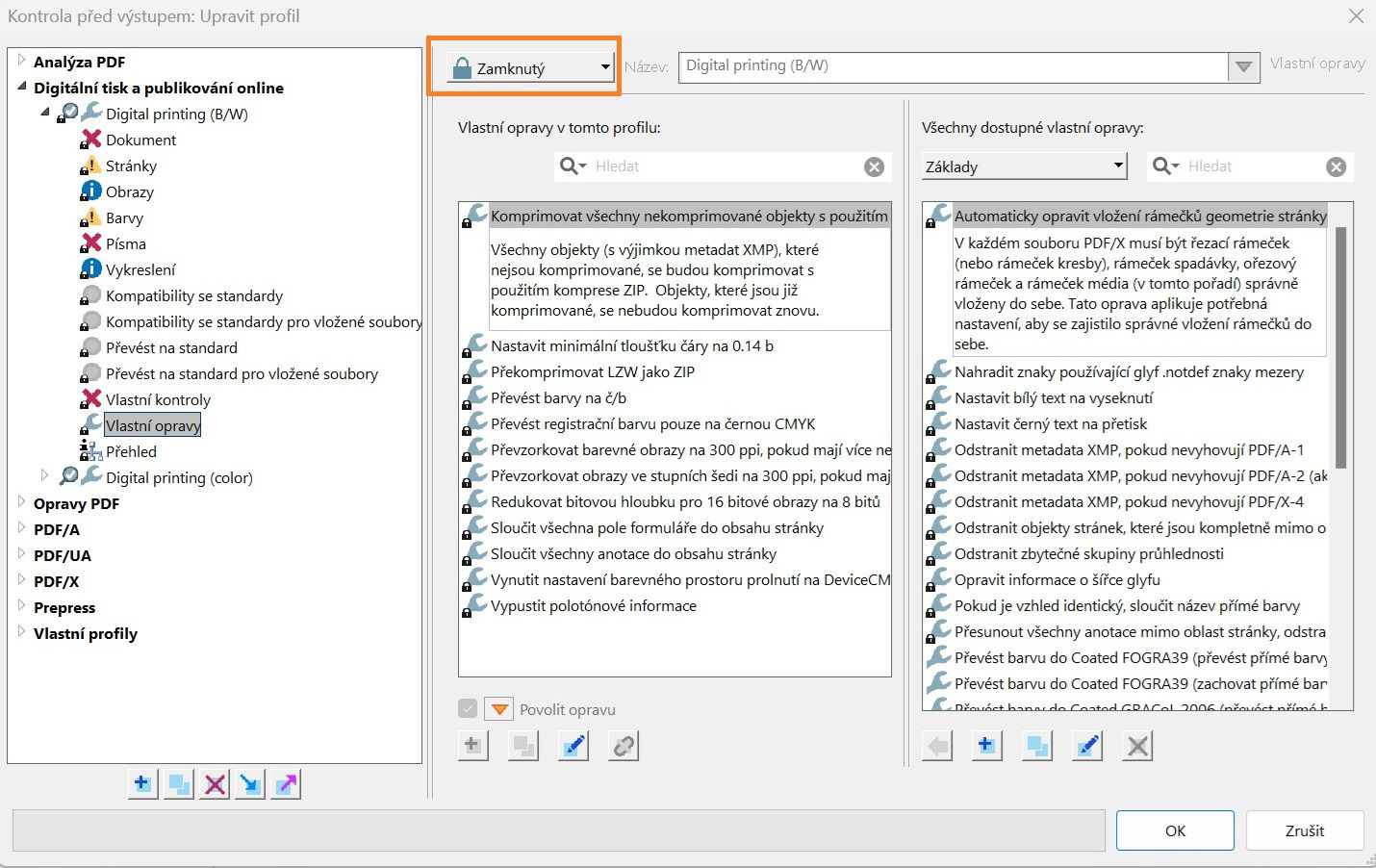Clear the search field in the profile's fix list
Screen dimensions: 1376x868
[x=874, y=166]
